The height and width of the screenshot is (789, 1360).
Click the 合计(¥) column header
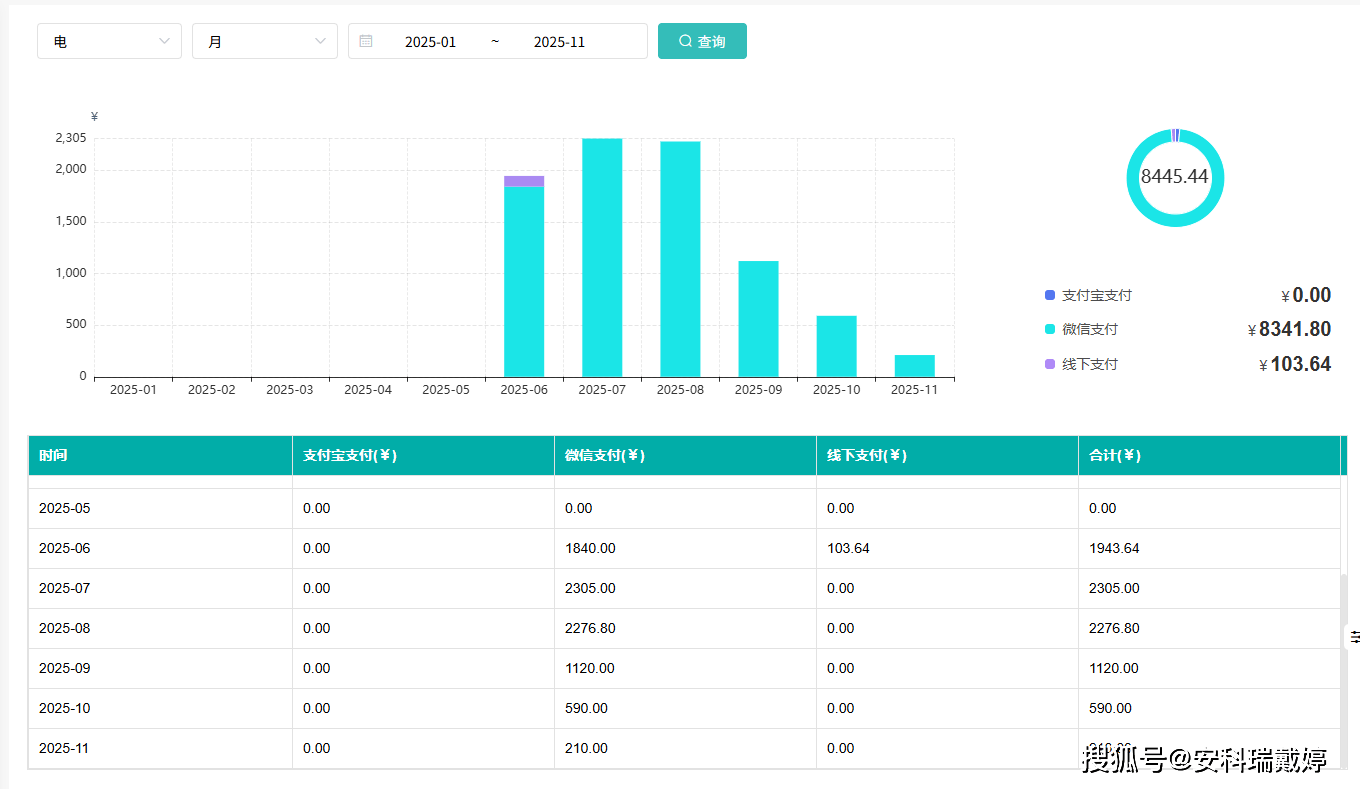click(x=1209, y=455)
